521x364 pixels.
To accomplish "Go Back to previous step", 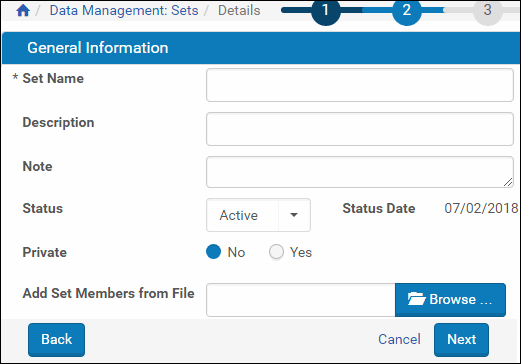I will [56, 340].
